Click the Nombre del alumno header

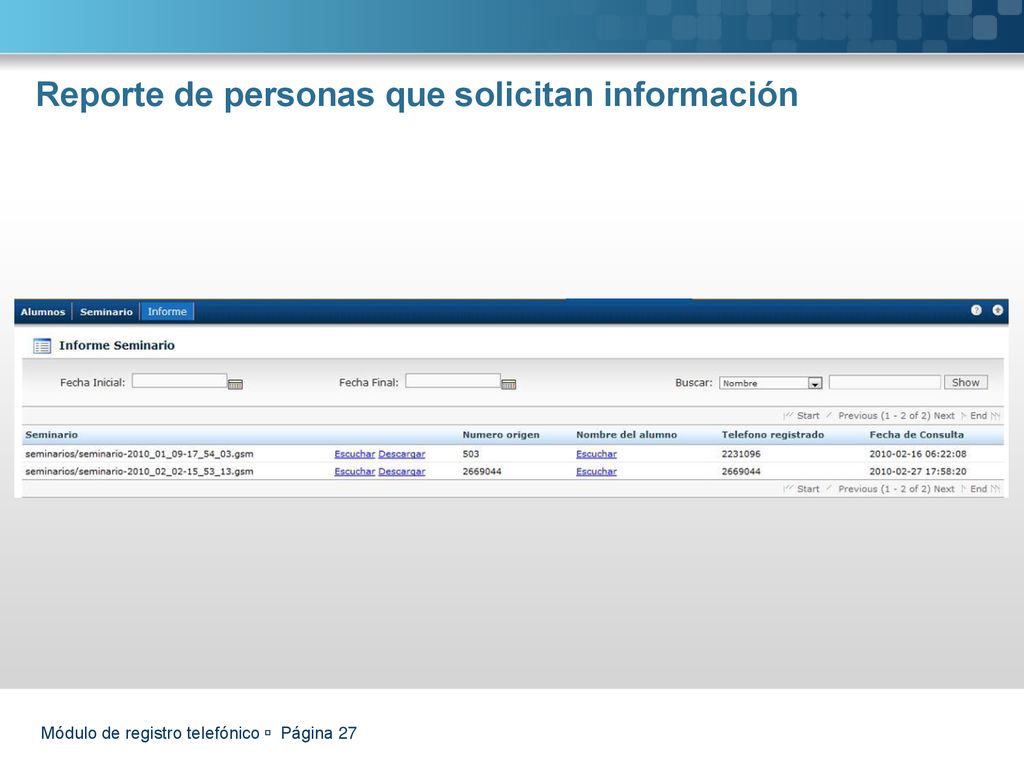click(x=626, y=435)
